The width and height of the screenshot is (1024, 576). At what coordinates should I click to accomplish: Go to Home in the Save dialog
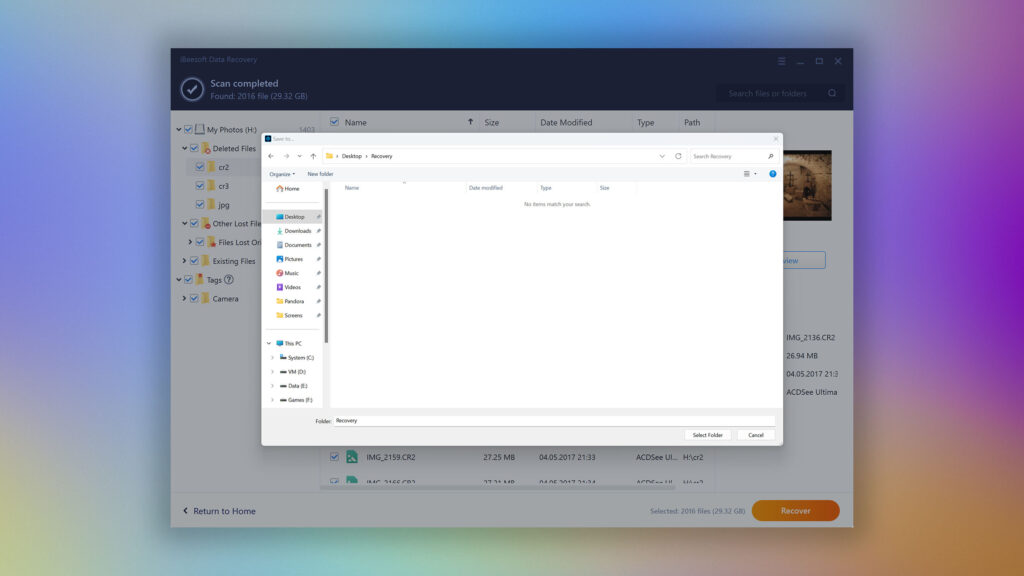click(x=291, y=189)
